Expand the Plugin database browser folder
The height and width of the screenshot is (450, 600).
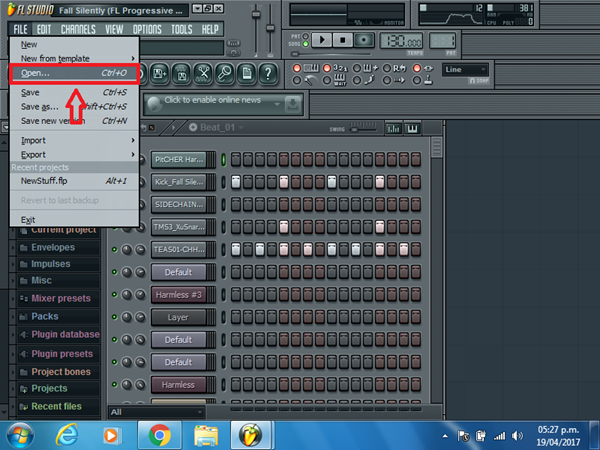click(x=58, y=335)
